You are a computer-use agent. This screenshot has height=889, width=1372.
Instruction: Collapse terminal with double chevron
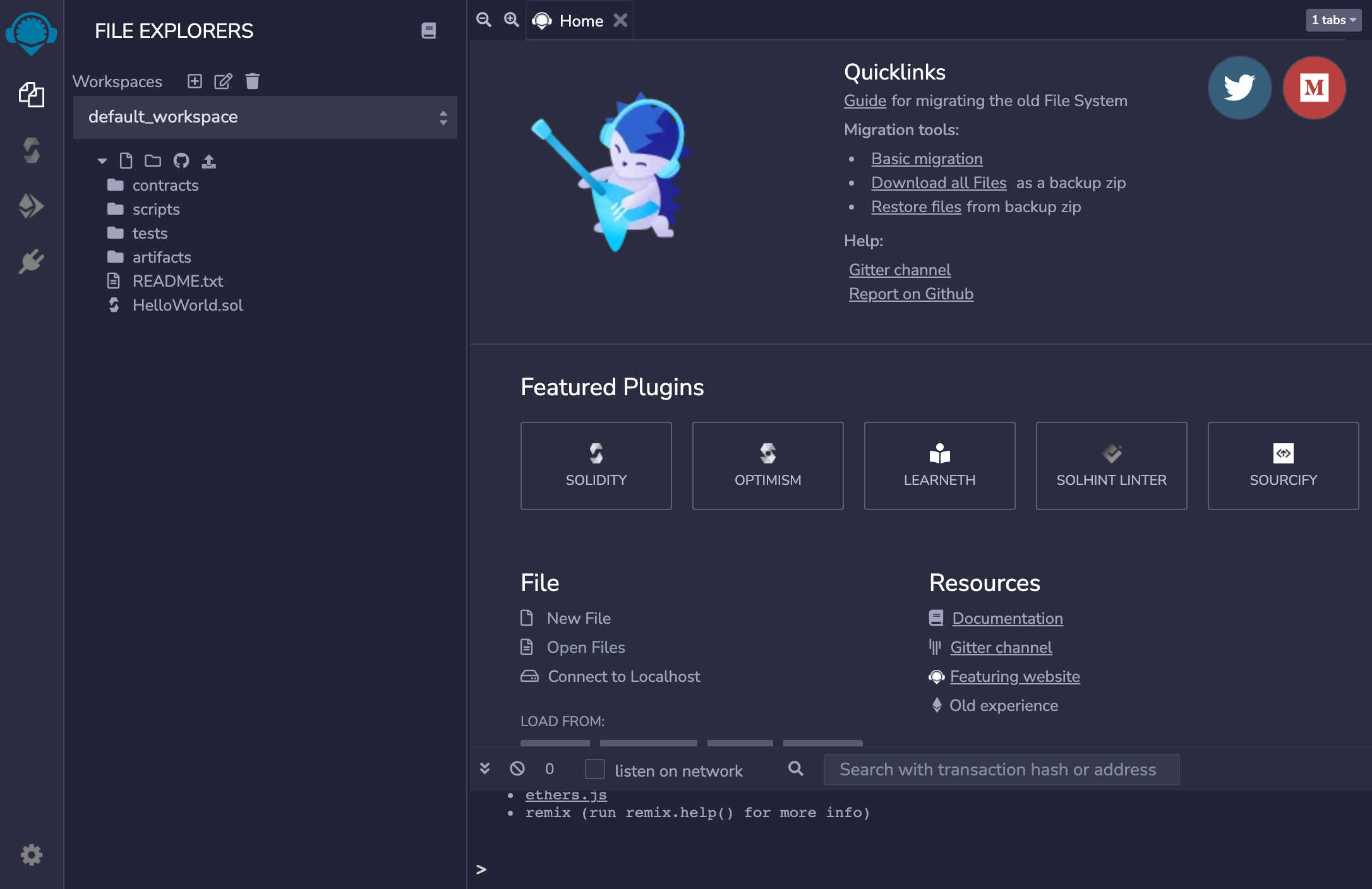(484, 768)
